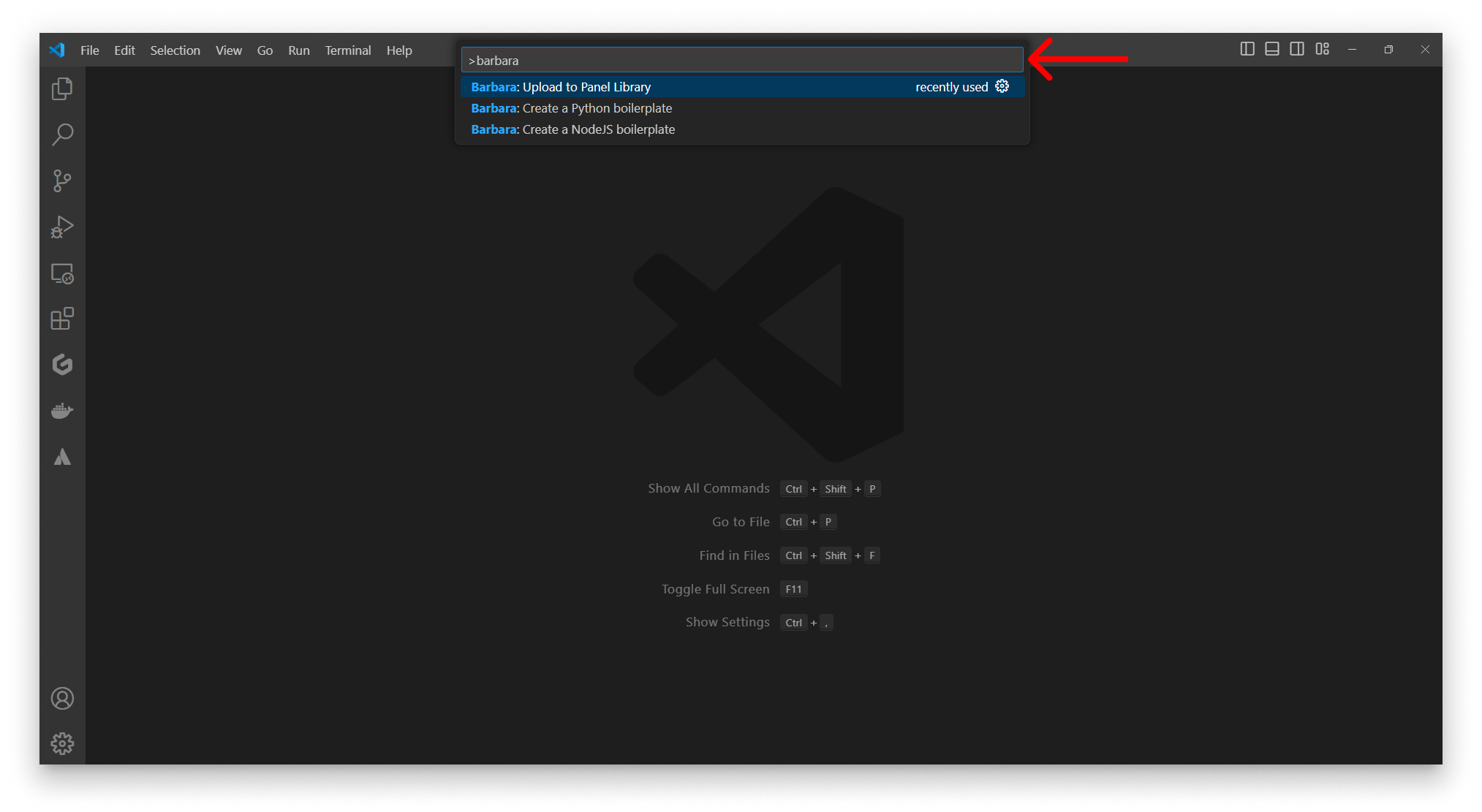Image resolution: width=1482 pixels, height=812 pixels.
Task: Toggle the primary sidebar visibility
Action: pyautogui.click(x=1247, y=49)
